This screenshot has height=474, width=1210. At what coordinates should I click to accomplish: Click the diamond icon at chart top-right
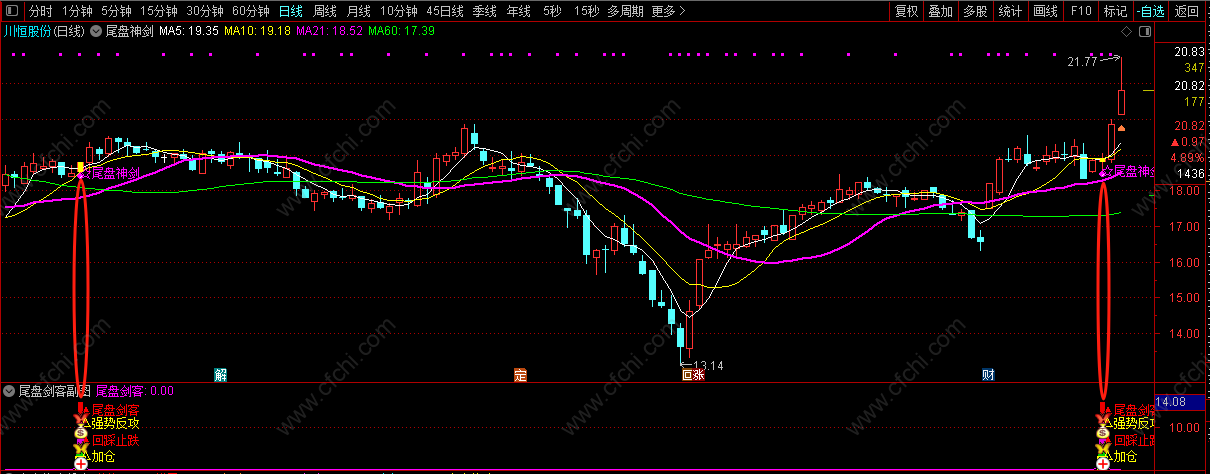pos(1127,31)
